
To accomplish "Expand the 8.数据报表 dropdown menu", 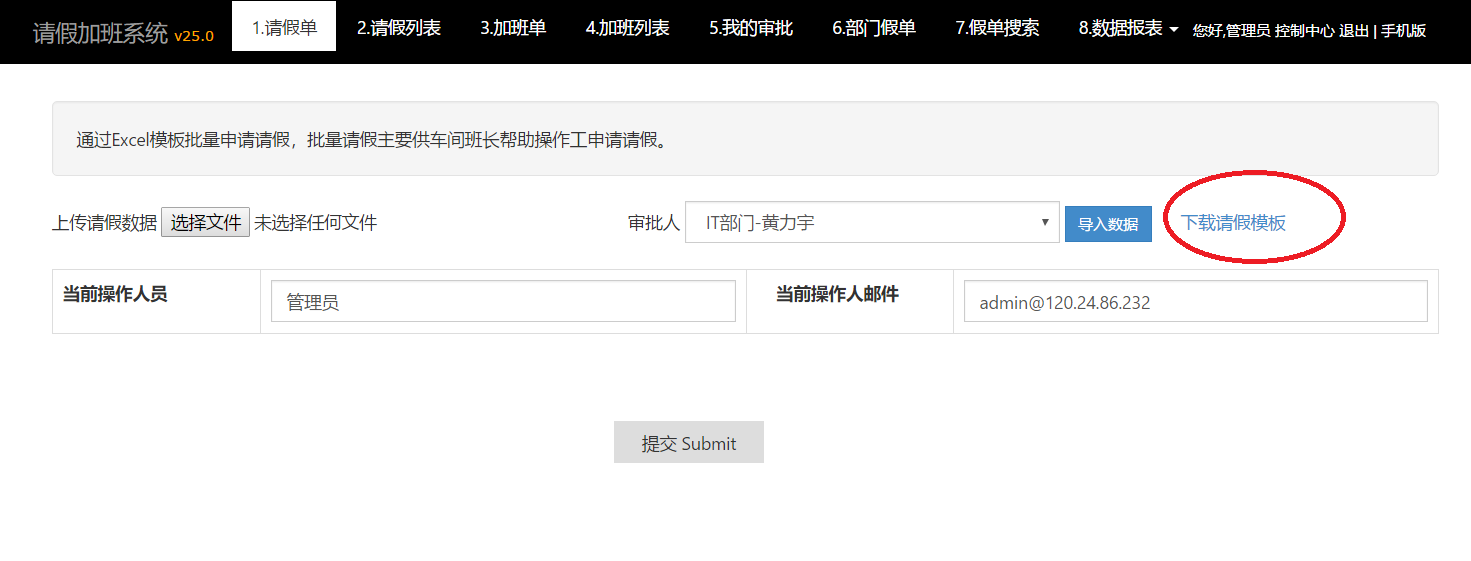I will coord(1128,28).
